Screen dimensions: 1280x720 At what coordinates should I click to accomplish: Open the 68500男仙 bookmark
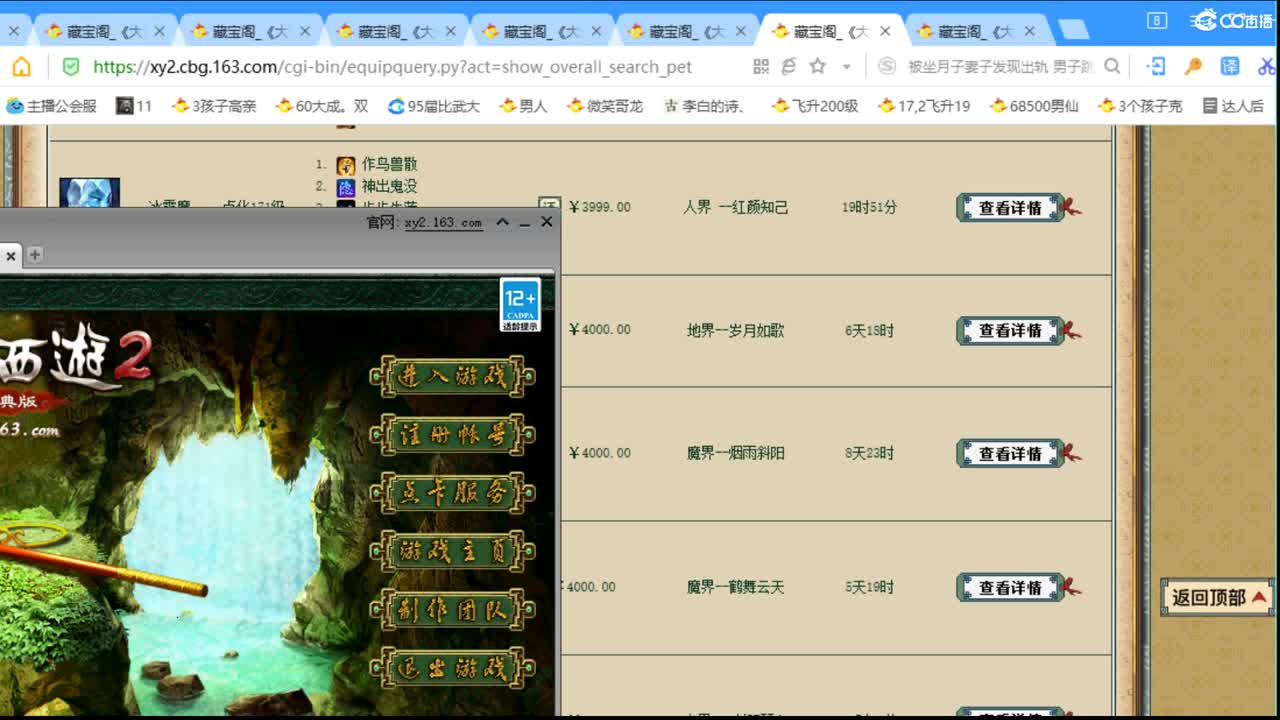coord(1034,105)
